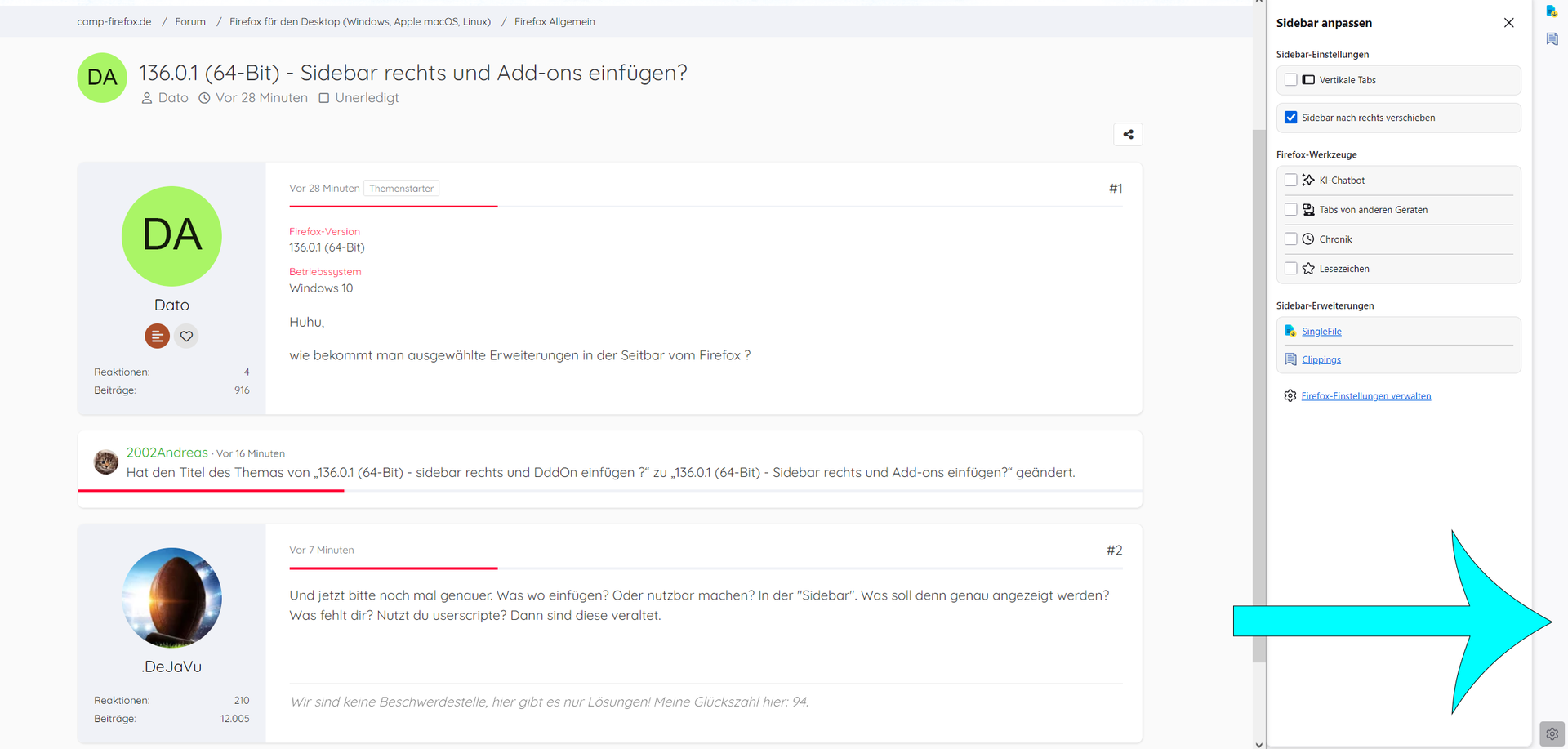Open the Firefox Allgemein breadcrumb

(x=555, y=22)
